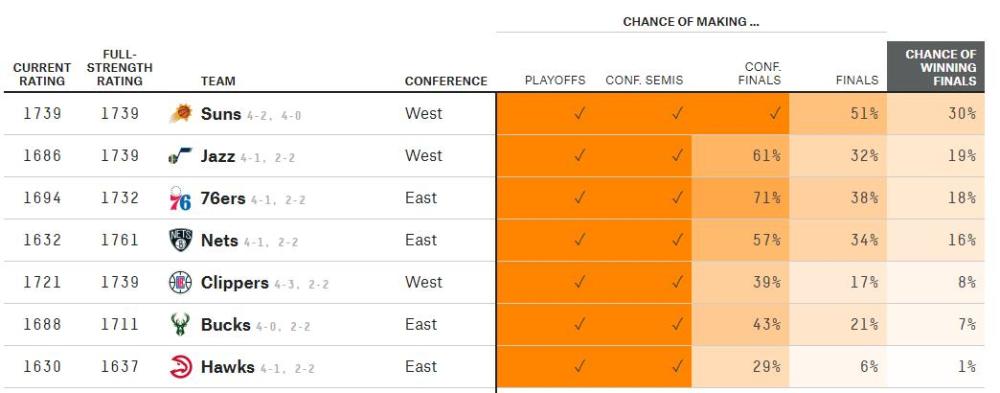Screen dimensions: 1000x393
Task: Click the Jazz team logo
Action: click(180, 156)
